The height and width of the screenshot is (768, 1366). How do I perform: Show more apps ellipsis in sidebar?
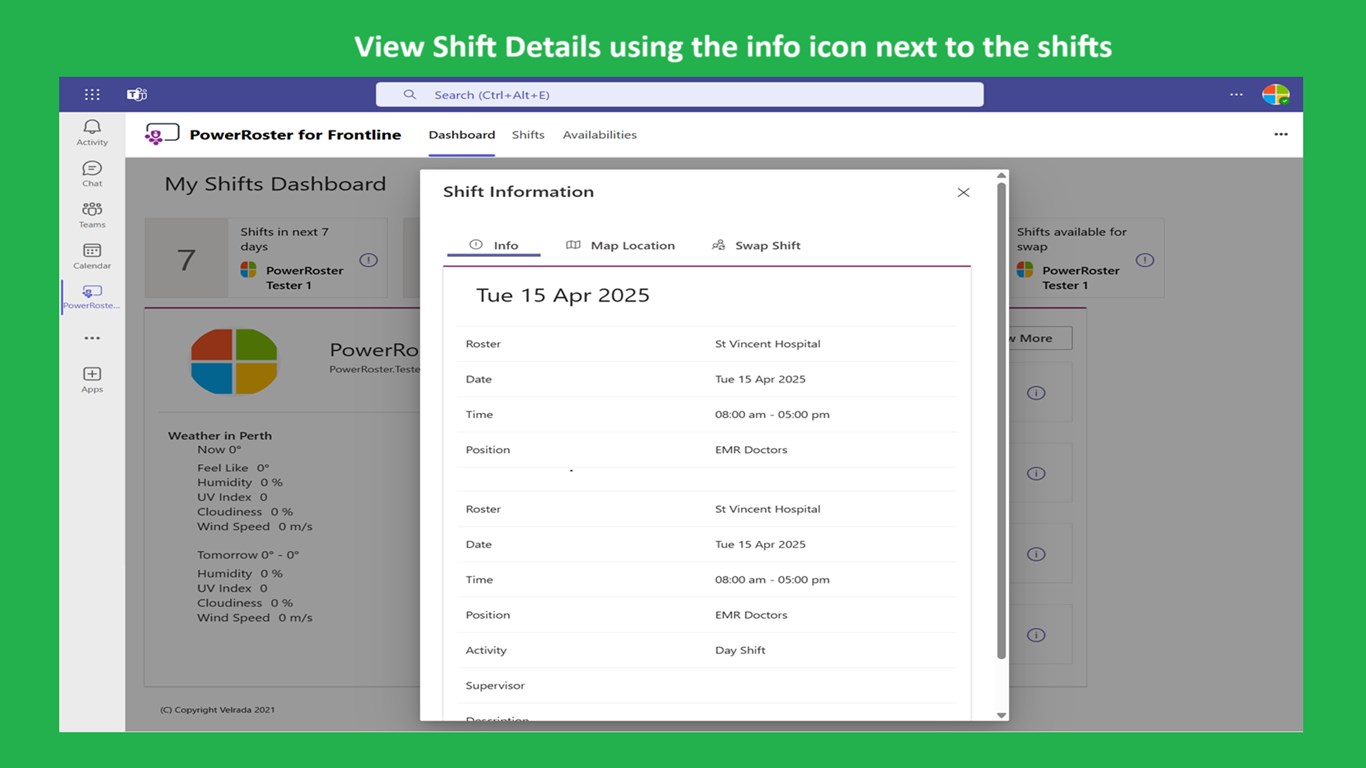pyautogui.click(x=92, y=338)
